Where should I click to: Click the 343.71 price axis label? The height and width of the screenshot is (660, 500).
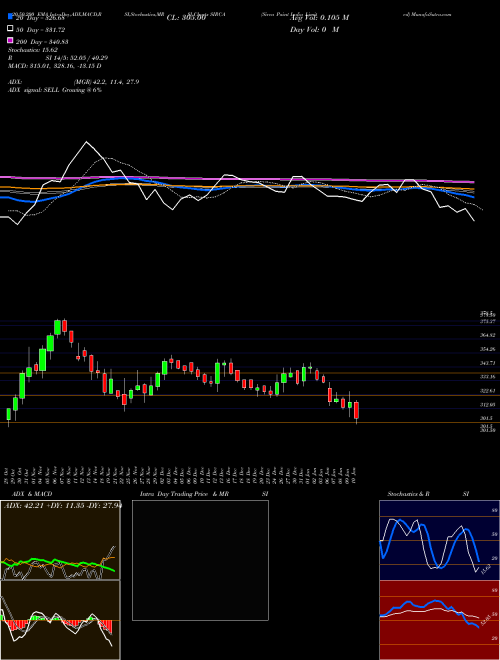(488, 363)
